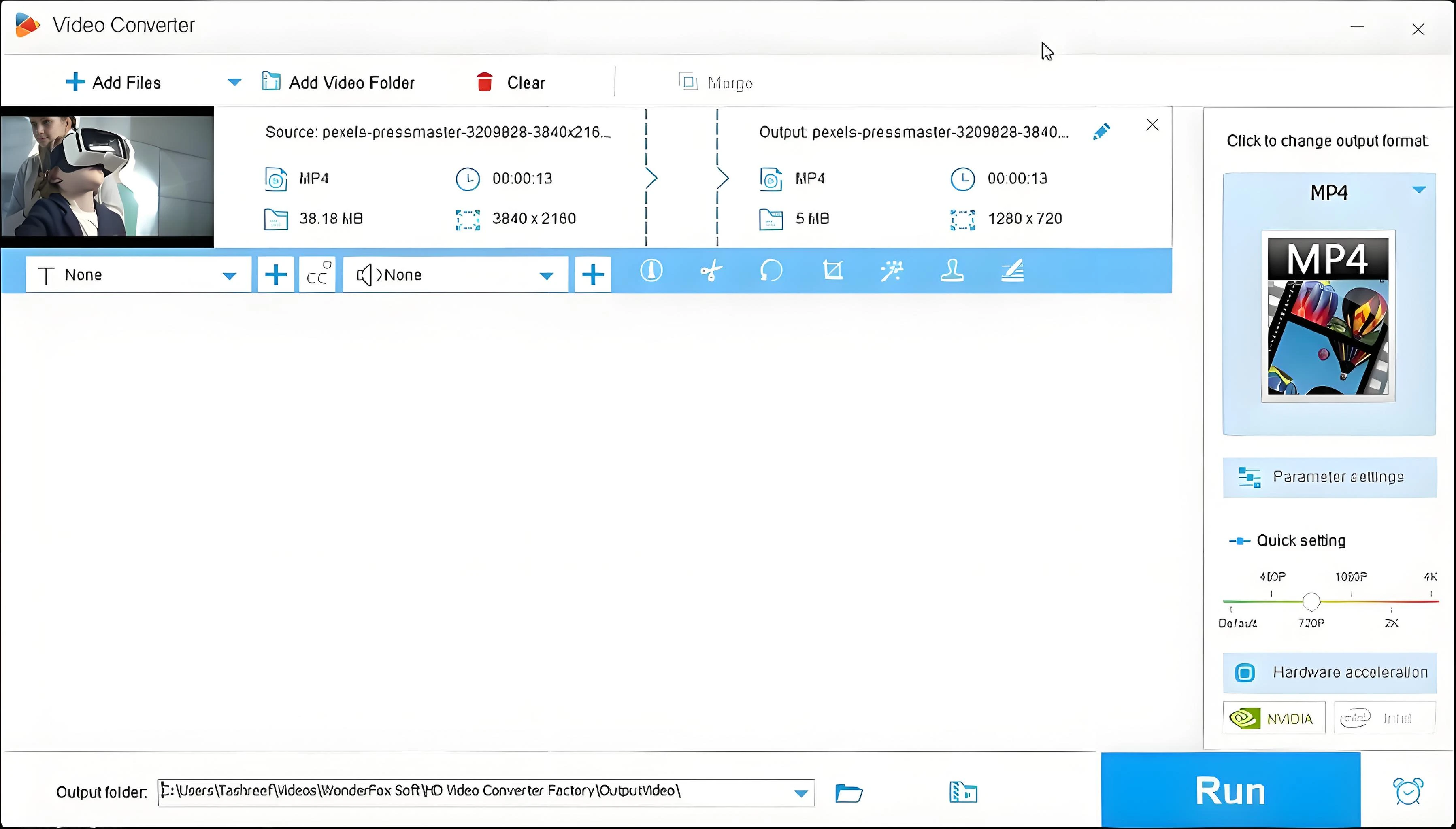Screen dimensions: 1456x829
Task: Click the Run button
Action: pos(1230,790)
